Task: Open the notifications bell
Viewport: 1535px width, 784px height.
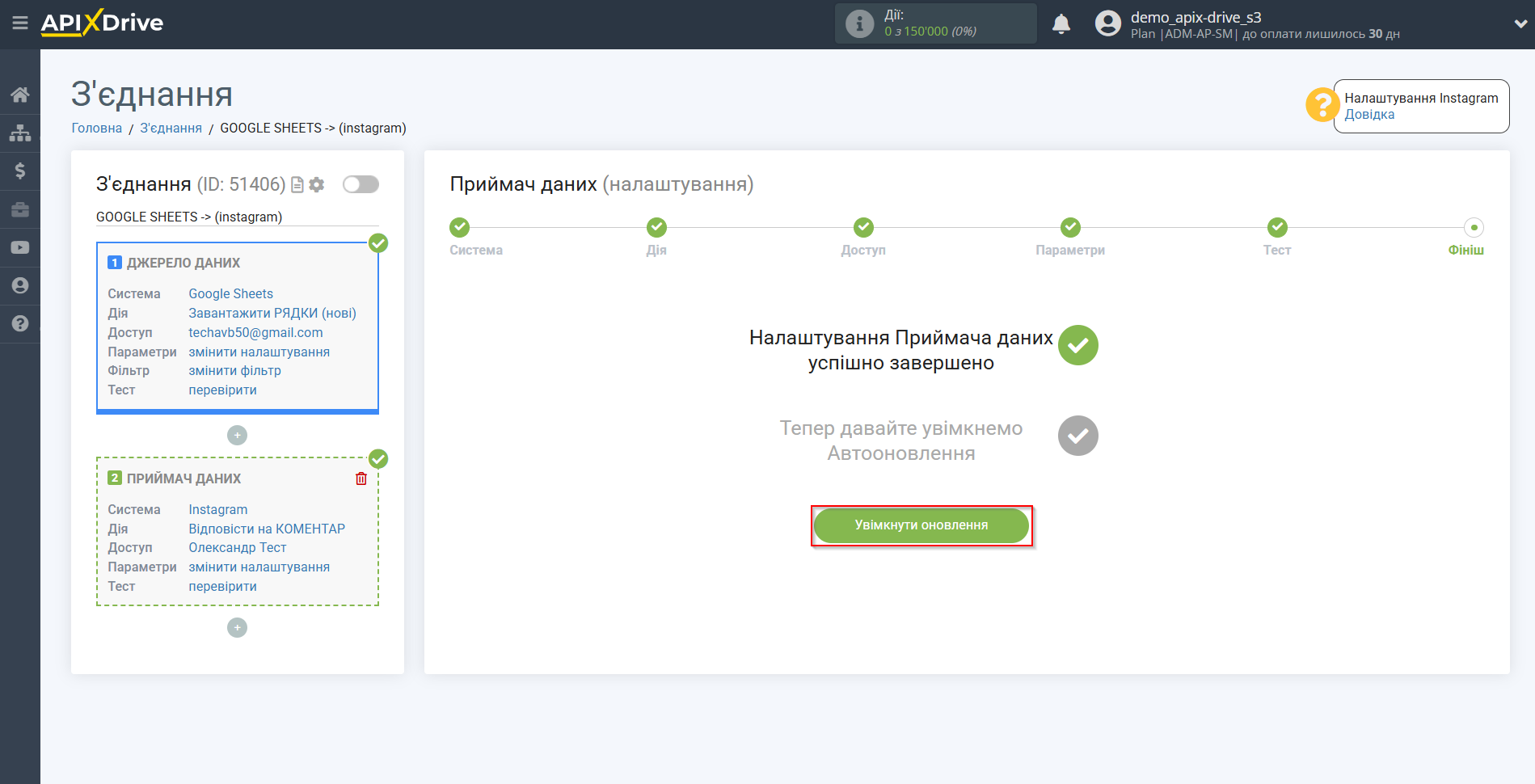Action: pyautogui.click(x=1061, y=23)
